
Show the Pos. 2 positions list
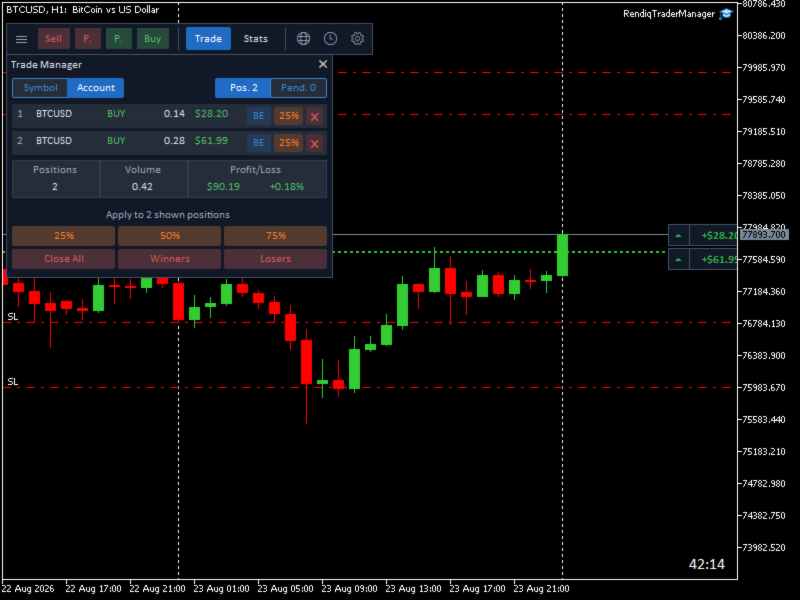tap(243, 88)
